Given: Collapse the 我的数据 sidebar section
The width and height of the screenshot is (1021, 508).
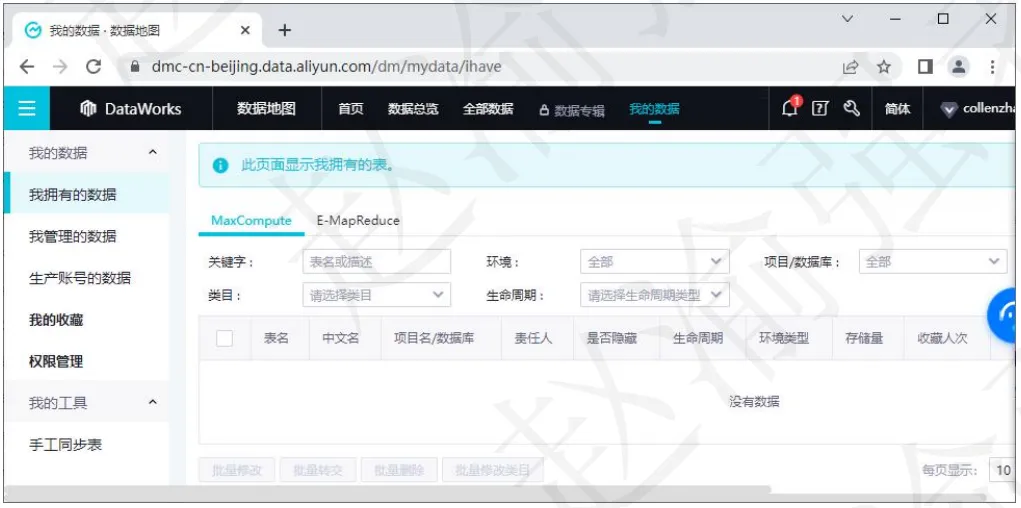Looking at the screenshot, I should [x=153, y=152].
